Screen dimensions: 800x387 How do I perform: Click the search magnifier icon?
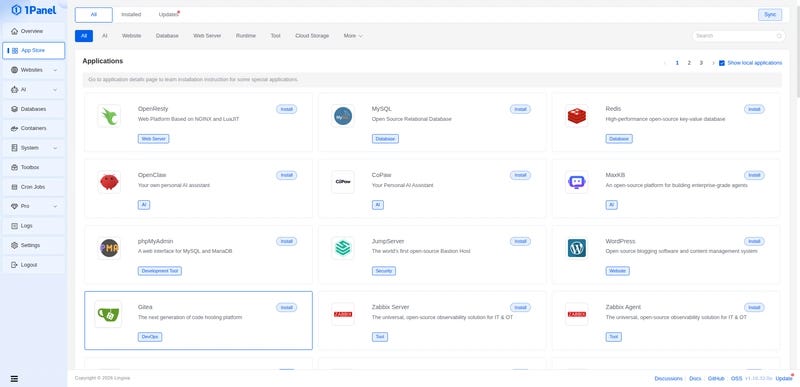(x=779, y=36)
